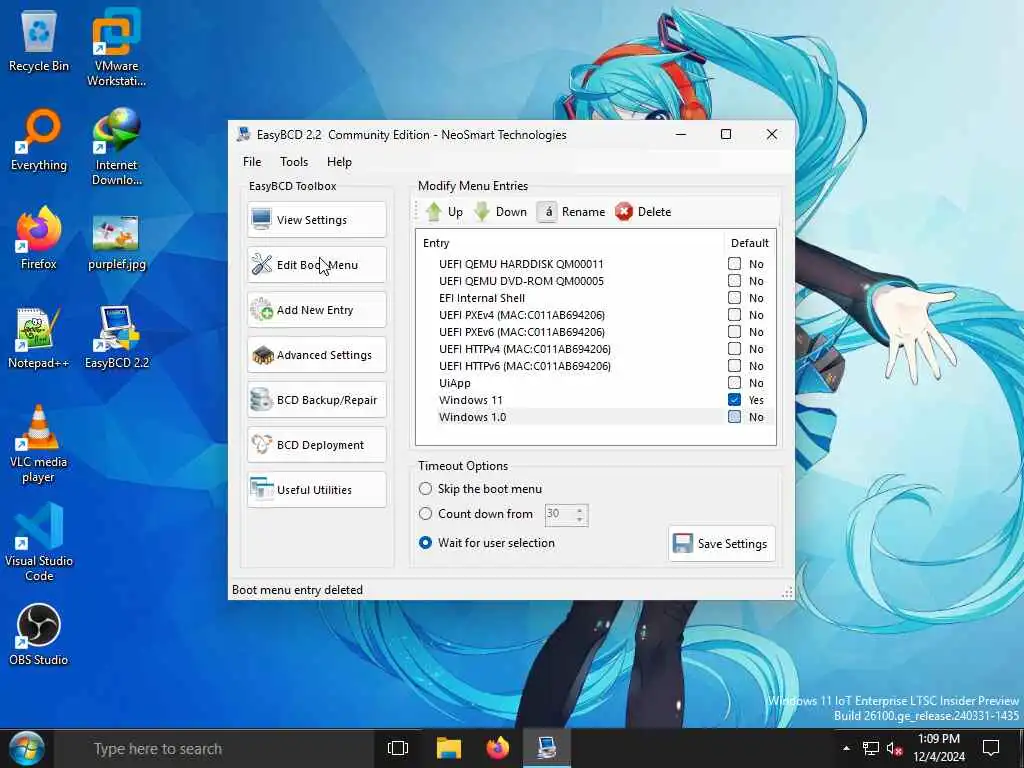
Task: Open the BCD Deployment section
Action: [x=317, y=445]
